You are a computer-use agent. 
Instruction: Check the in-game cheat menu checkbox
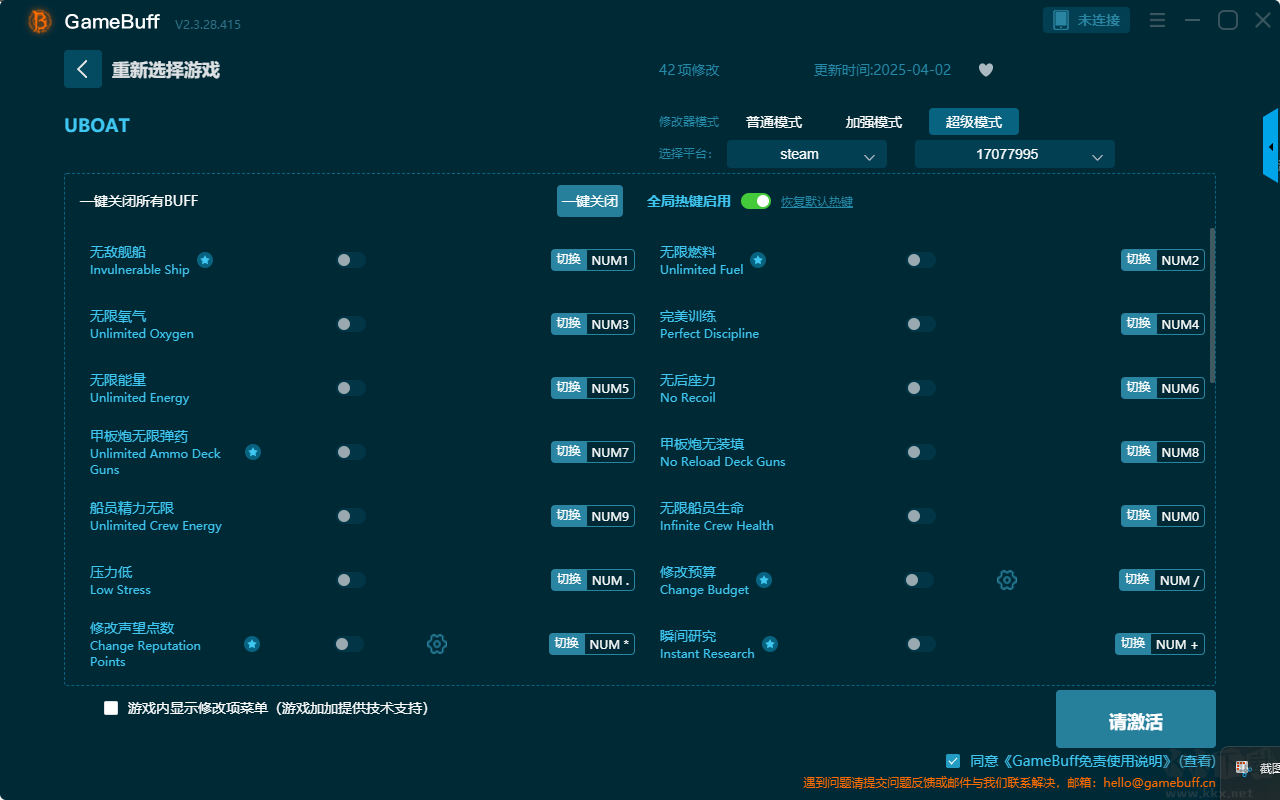pos(111,708)
